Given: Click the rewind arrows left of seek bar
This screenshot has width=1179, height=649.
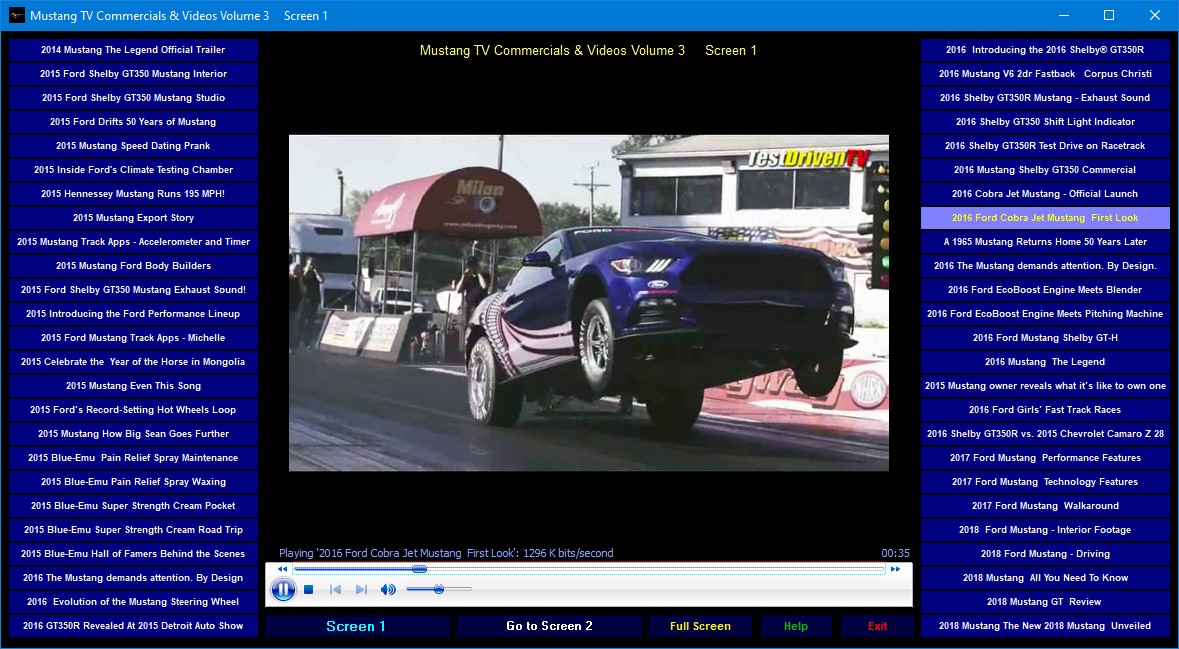Looking at the screenshot, I should coord(282,569).
